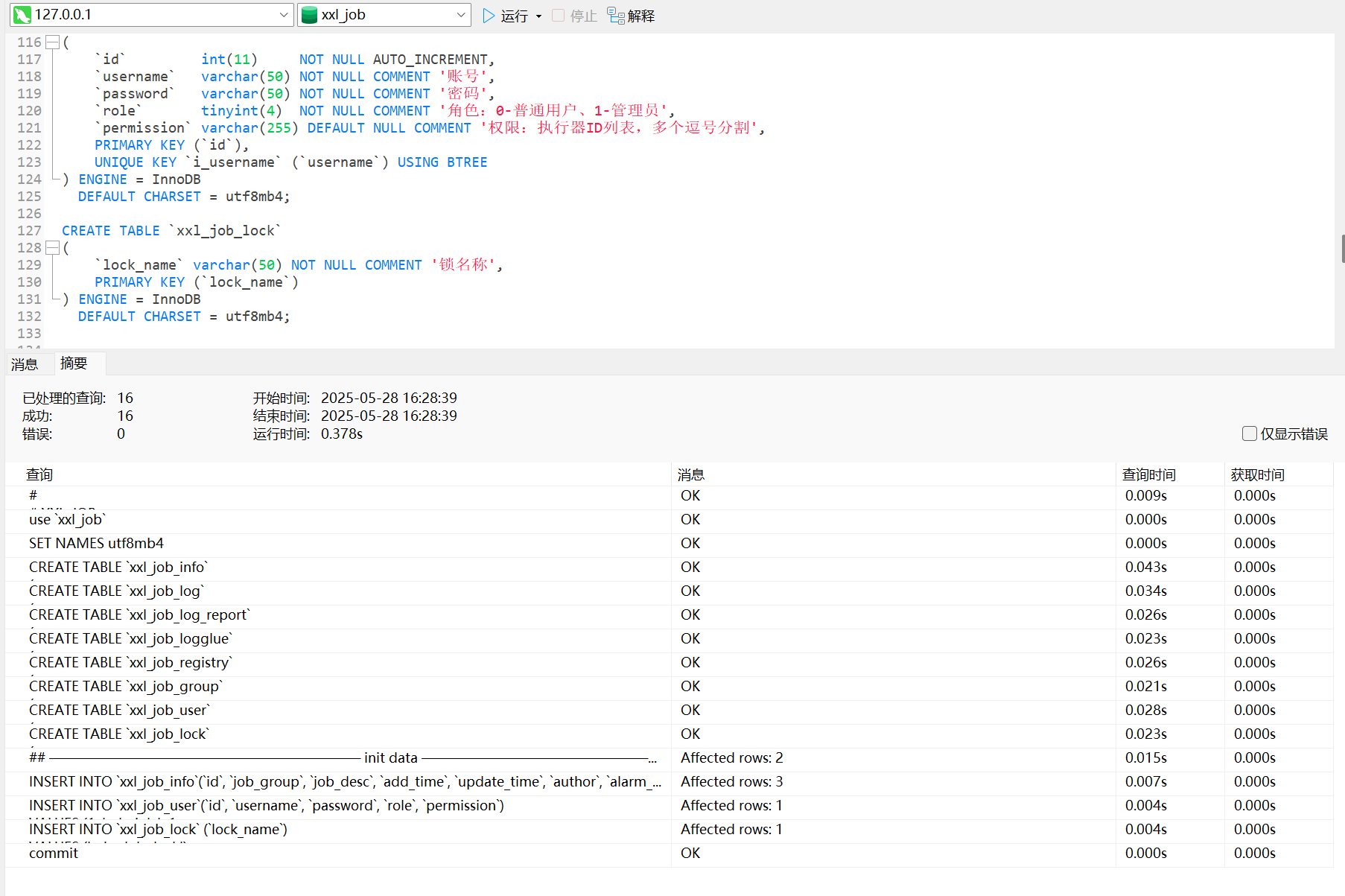
Task: Click line number 127 in the gutter
Action: 29,231
